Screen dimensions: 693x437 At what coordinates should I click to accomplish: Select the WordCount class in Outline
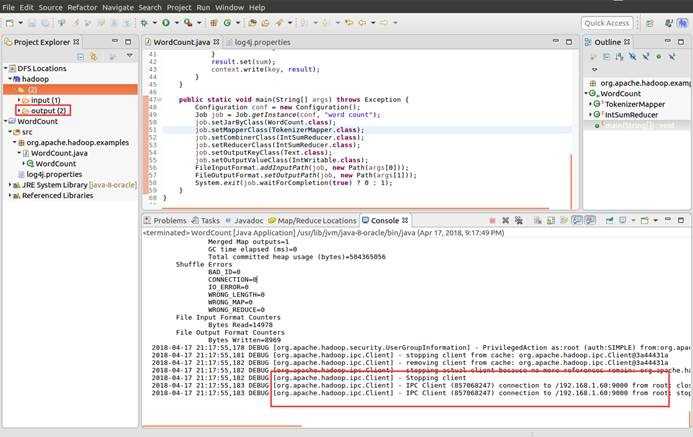pos(621,94)
